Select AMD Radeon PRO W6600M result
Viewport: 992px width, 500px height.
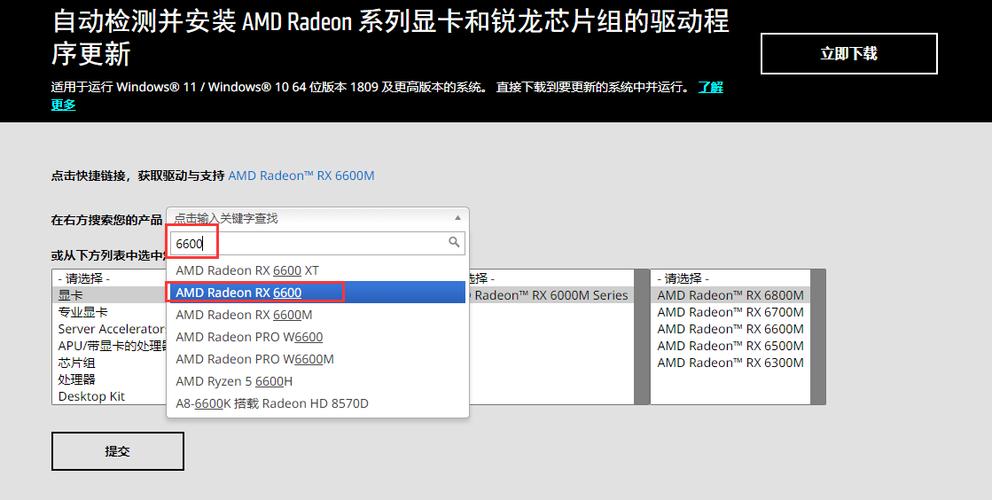coord(318,359)
